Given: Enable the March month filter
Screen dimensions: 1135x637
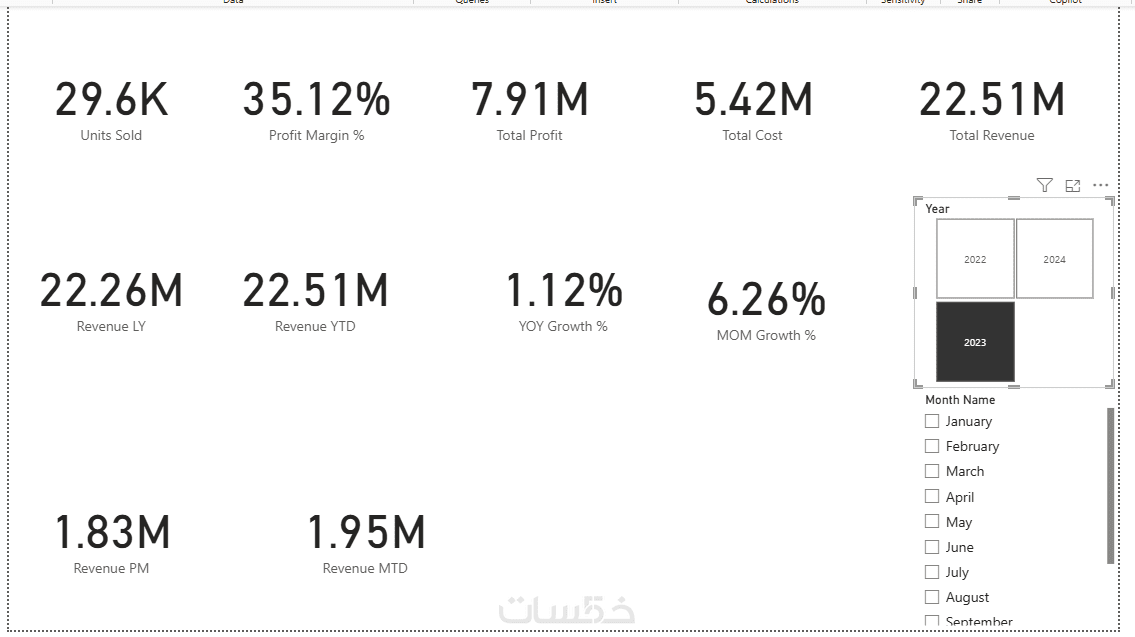Looking at the screenshot, I should coord(932,471).
